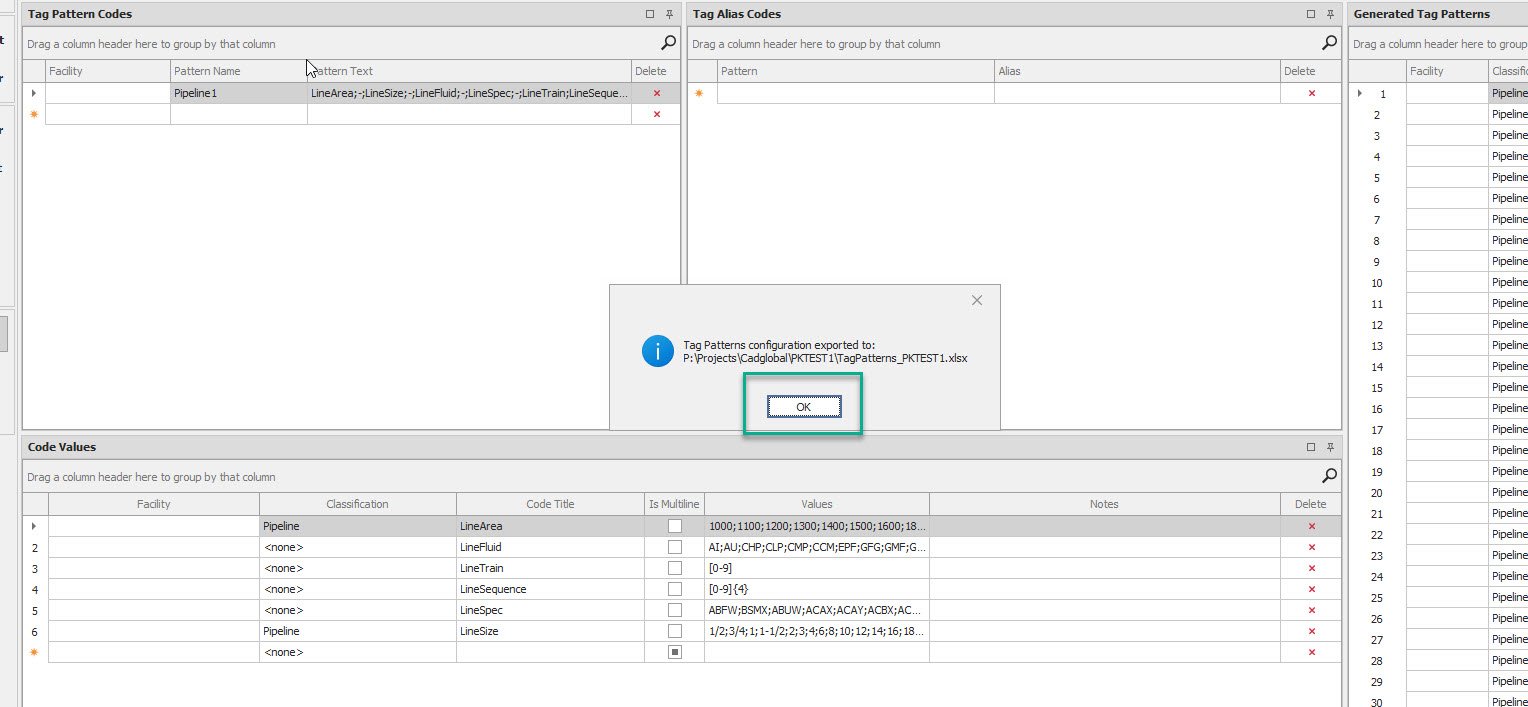Click OK in the export confirmation dialog
Screen dimensions: 1528x707
(x=804, y=407)
